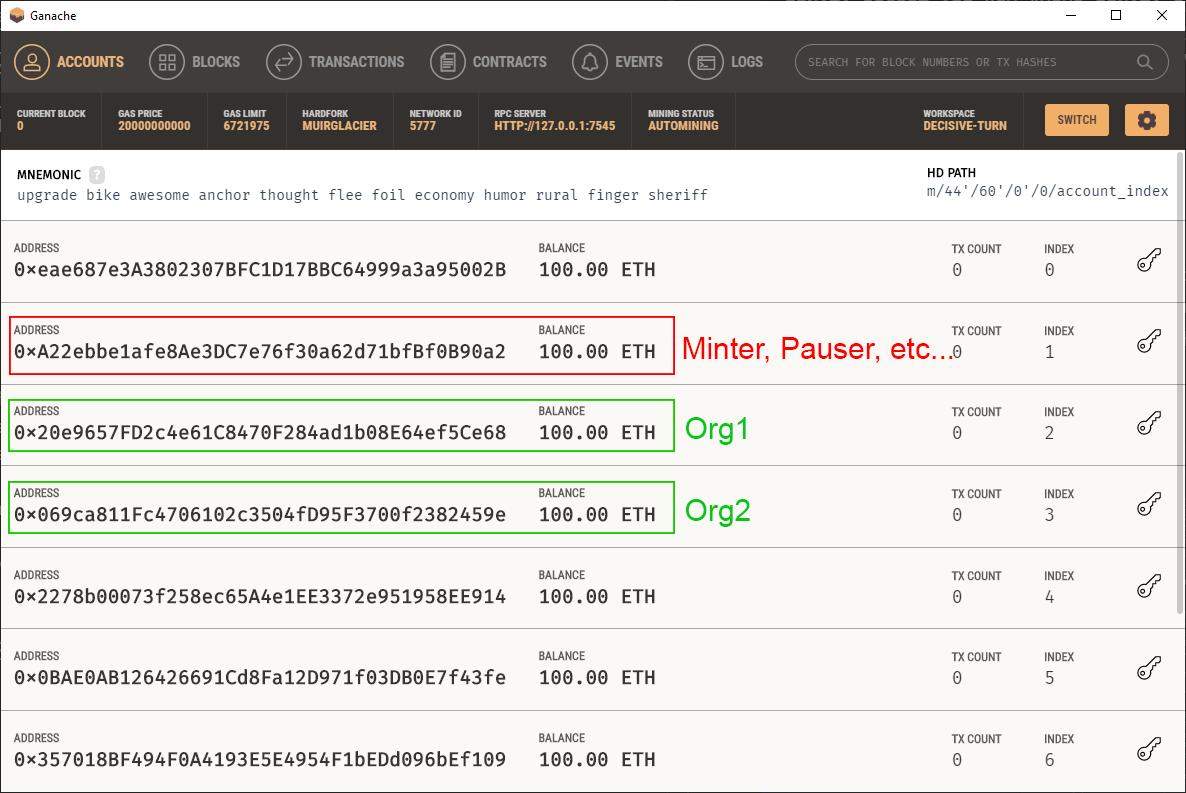Show the mnemonic help question mark
This screenshot has height=793, width=1186.
(97, 175)
